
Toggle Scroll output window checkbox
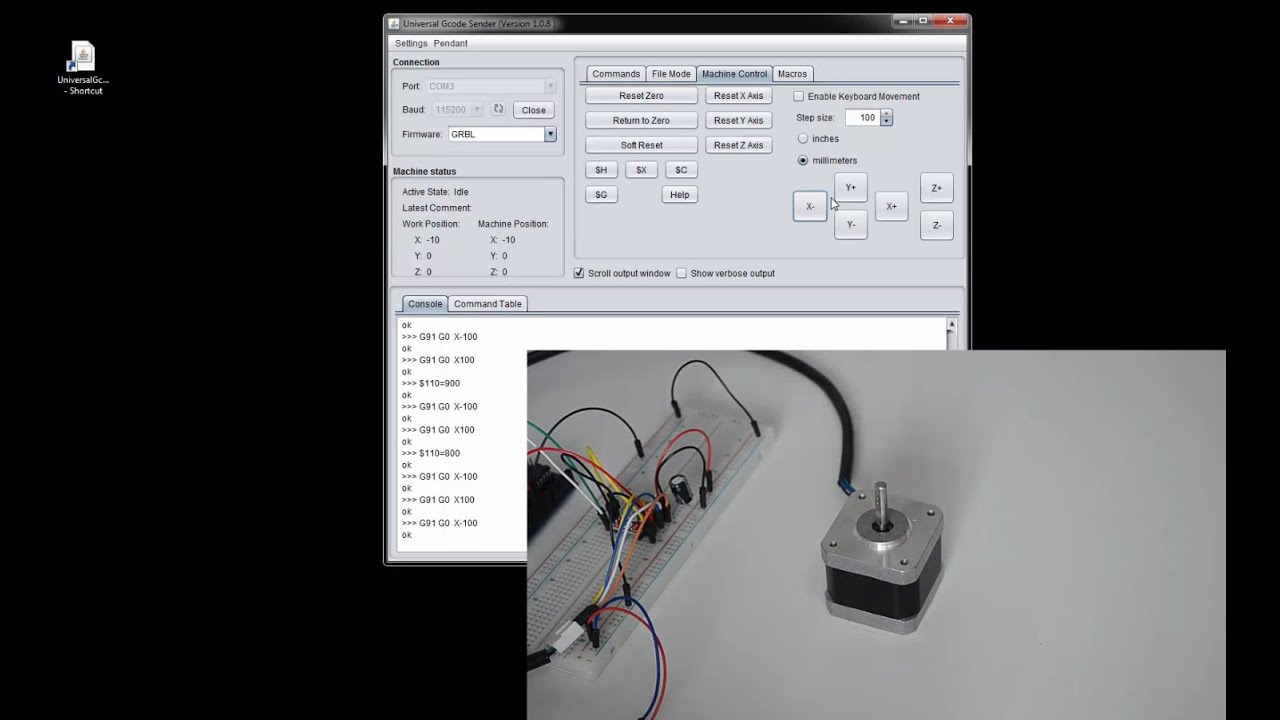point(579,273)
